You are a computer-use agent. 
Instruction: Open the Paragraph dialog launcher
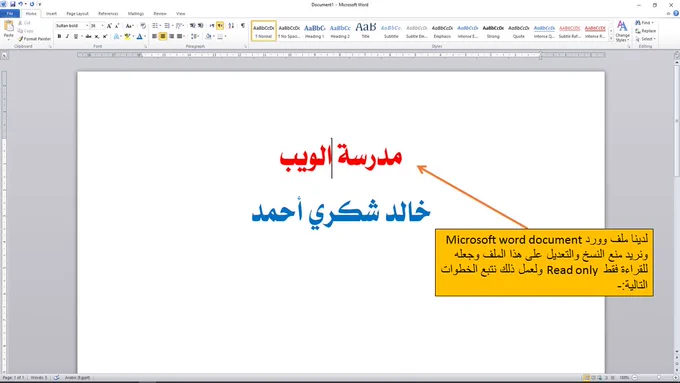click(245, 46)
